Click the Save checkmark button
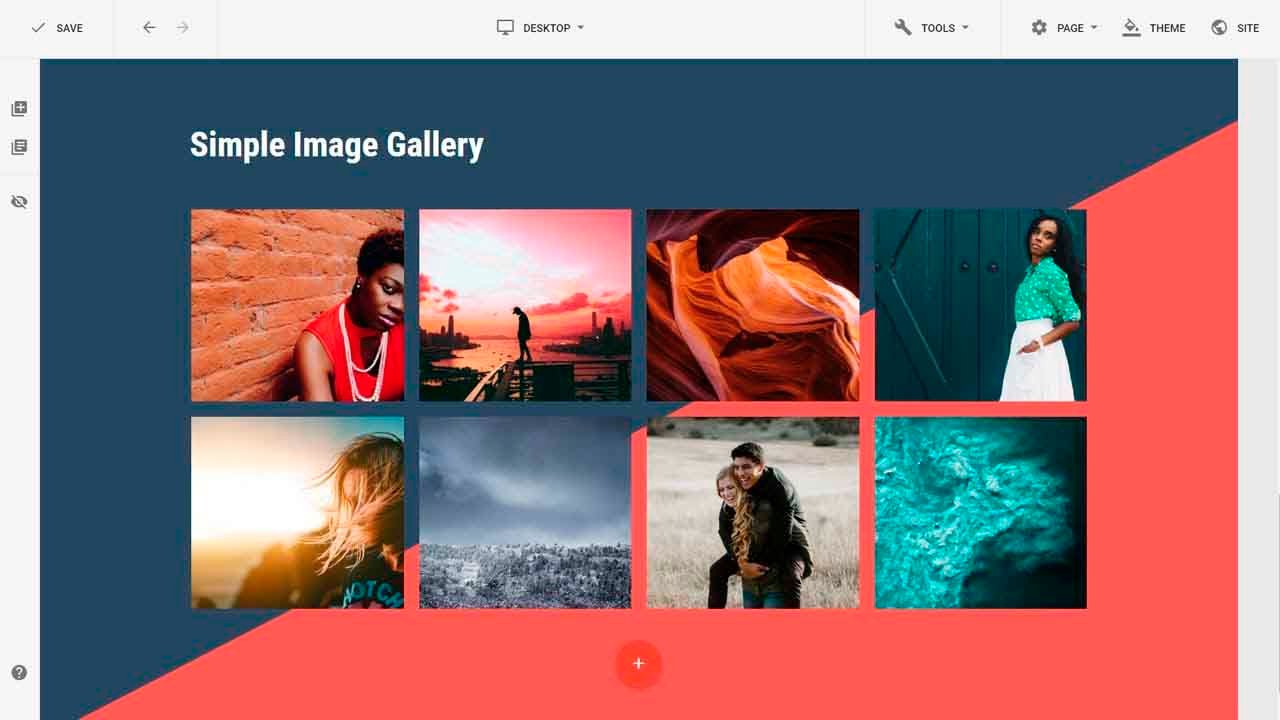This screenshot has height=720, width=1280. tap(57, 28)
